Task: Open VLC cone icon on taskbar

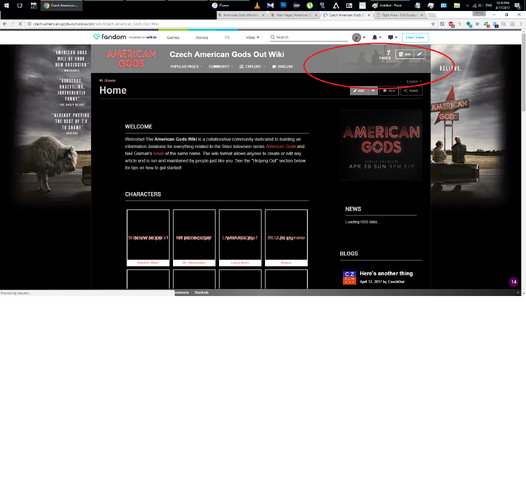Action: pos(257,5)
